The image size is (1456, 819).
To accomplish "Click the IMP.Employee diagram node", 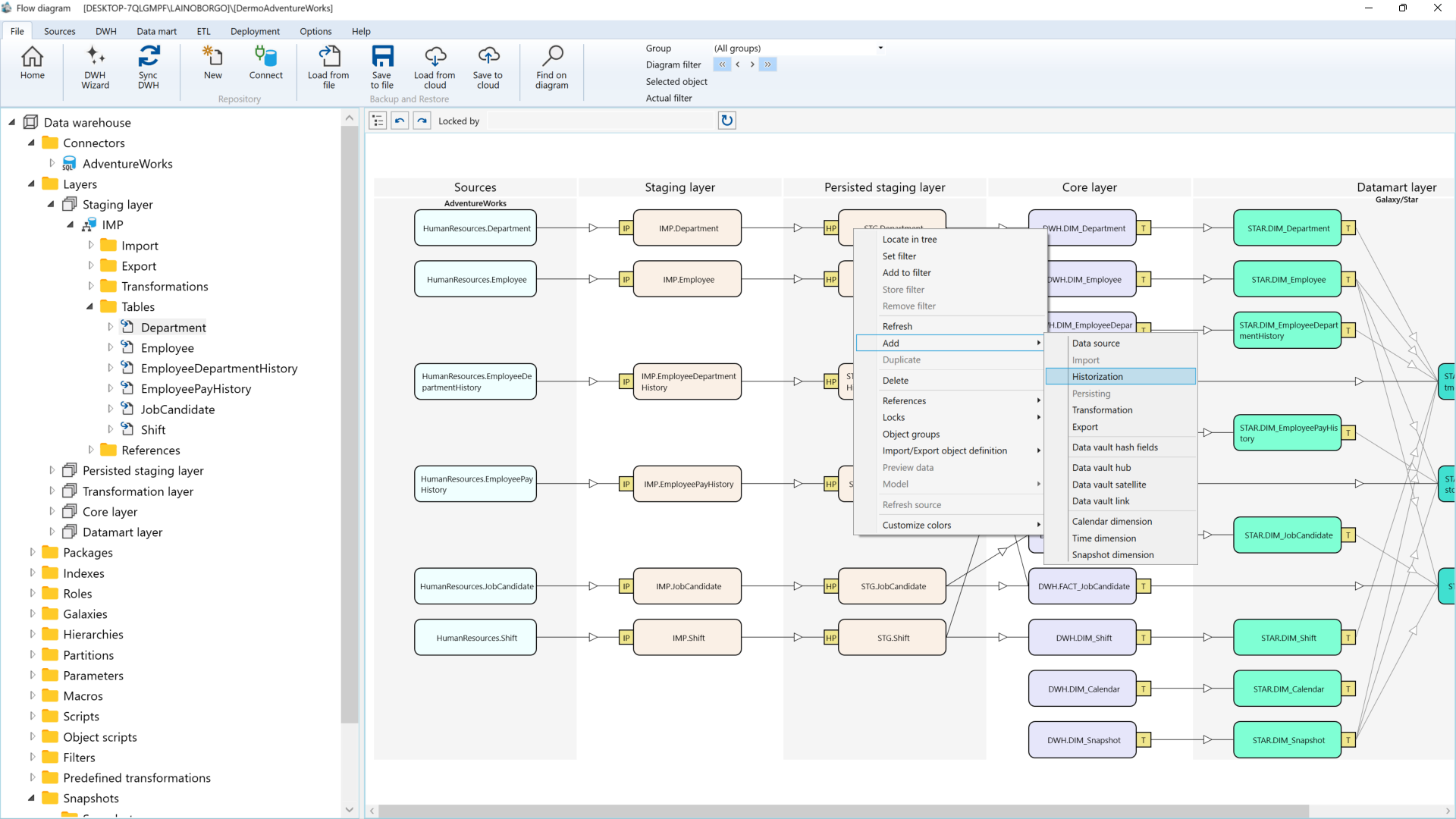I will click(x=688, y=280).
